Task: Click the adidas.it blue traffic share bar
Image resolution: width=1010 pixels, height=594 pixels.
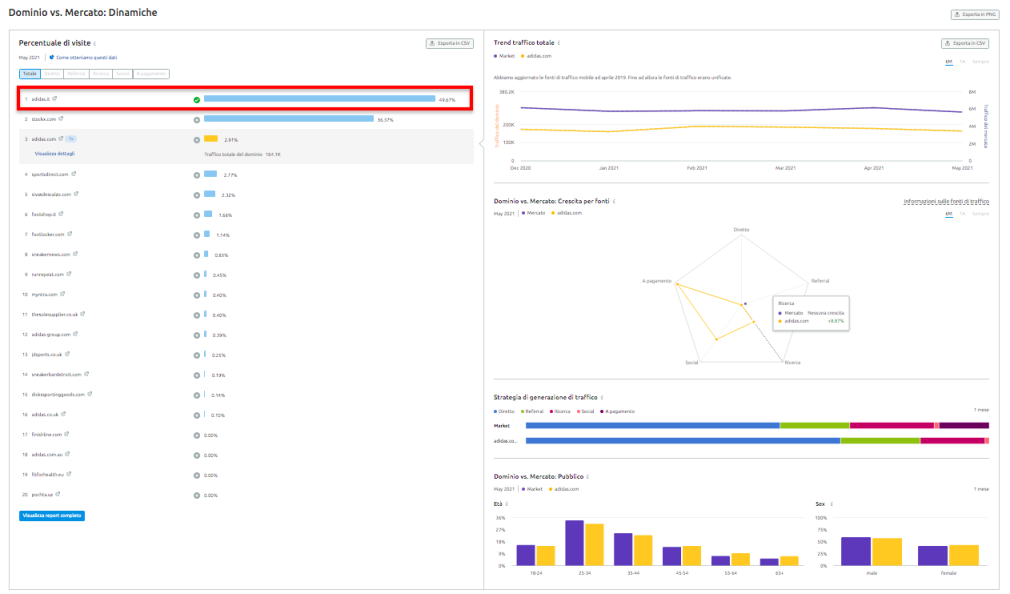Action: 319,99
